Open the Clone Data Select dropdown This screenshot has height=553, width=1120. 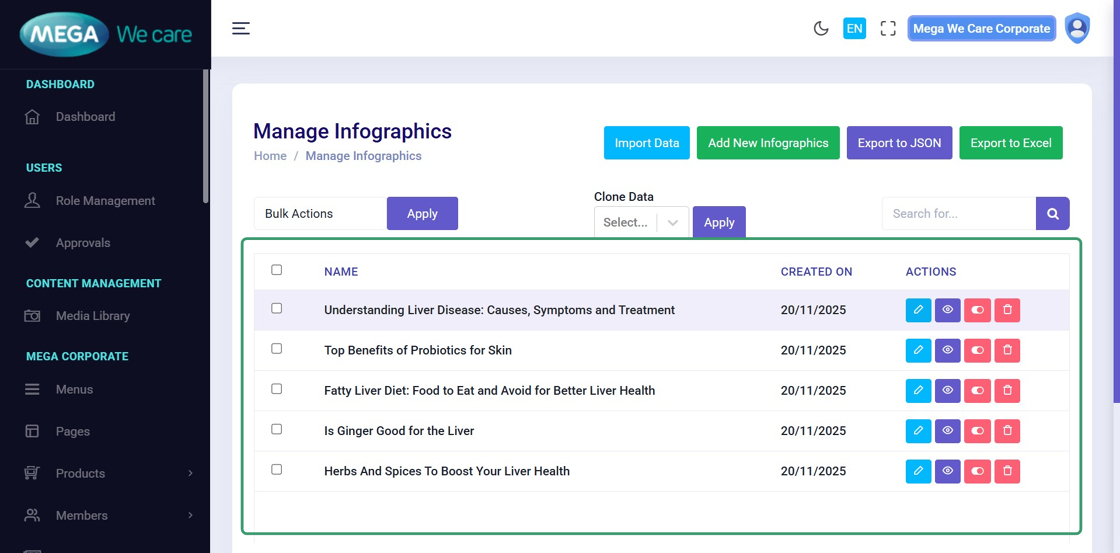tap(641, 222)
